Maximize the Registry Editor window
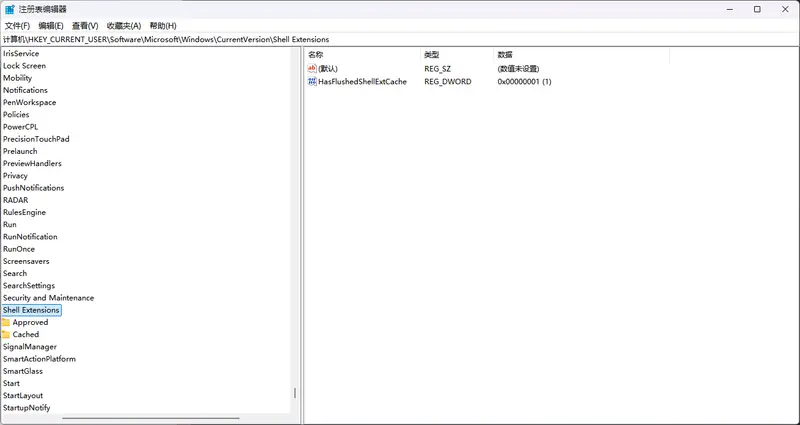The image size is (800, 425). (757, 9)
